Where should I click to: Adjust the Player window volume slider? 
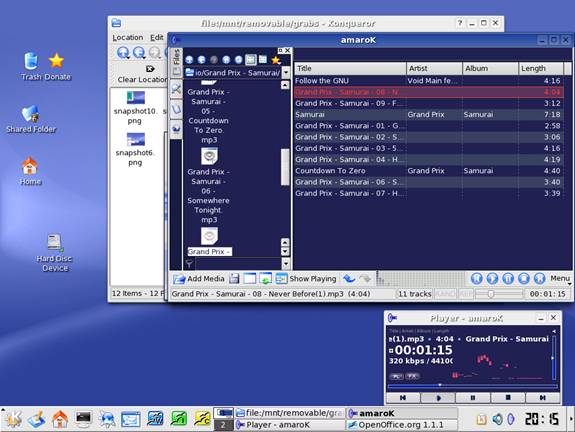[x=553, y=358]
